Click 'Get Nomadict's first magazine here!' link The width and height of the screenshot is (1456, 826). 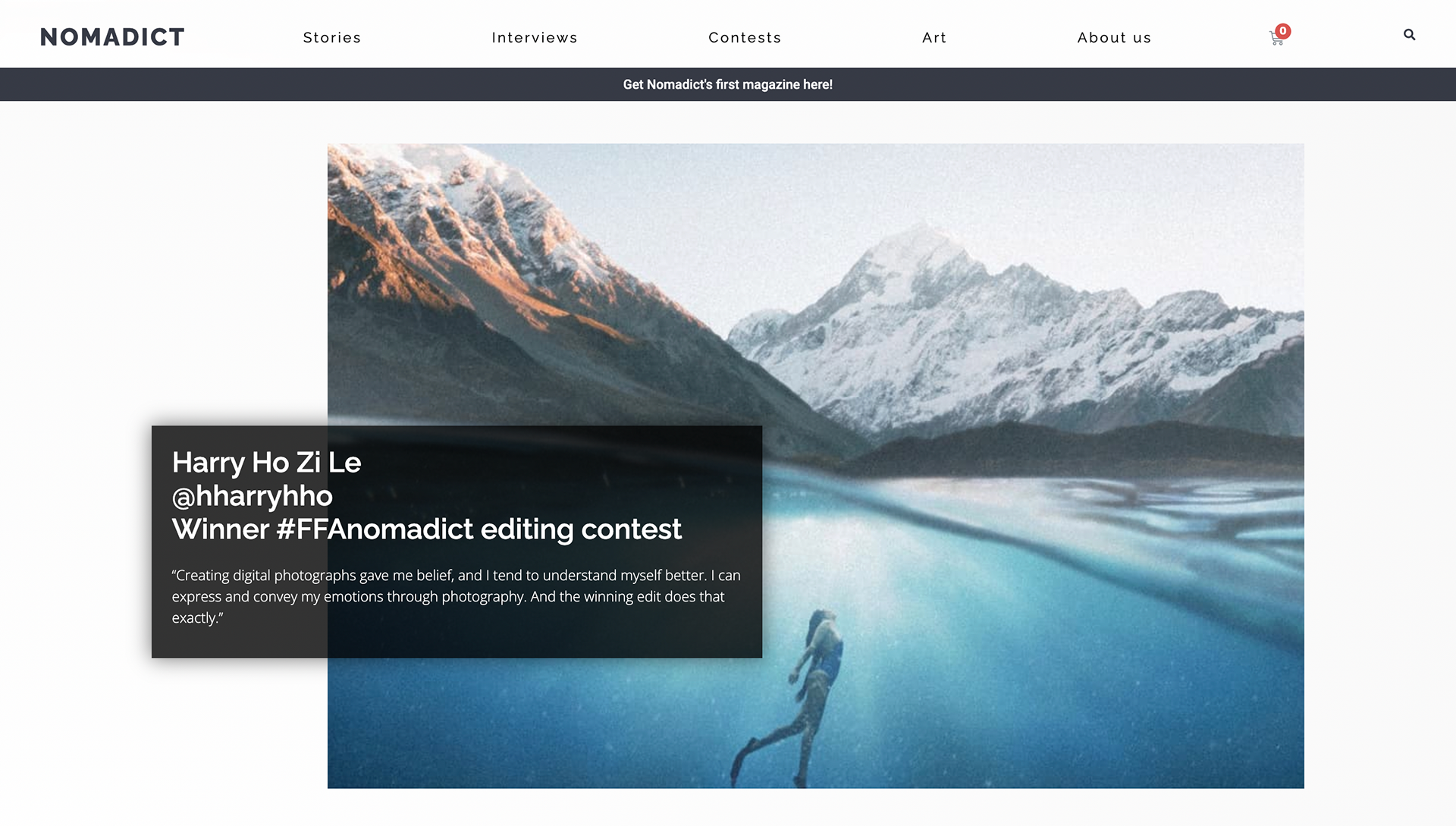pyautogui.click(x=728, y=84)
